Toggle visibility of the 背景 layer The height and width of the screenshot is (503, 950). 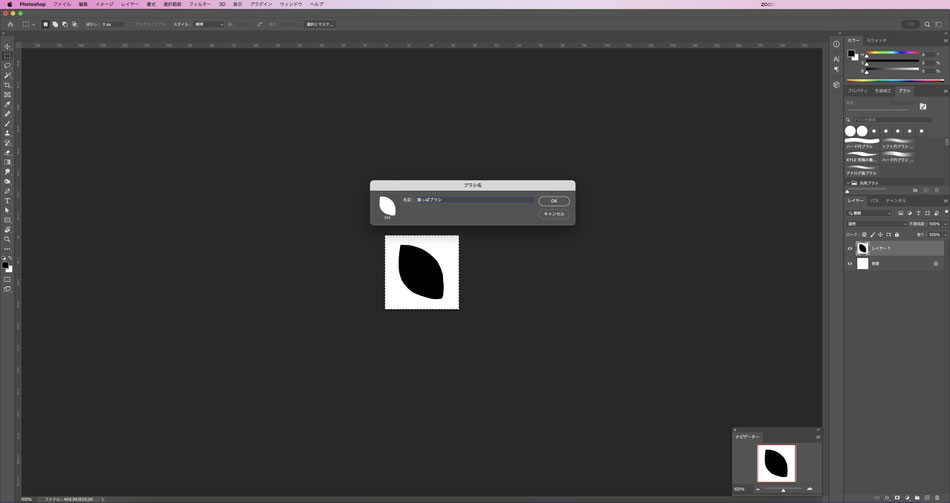849,264
